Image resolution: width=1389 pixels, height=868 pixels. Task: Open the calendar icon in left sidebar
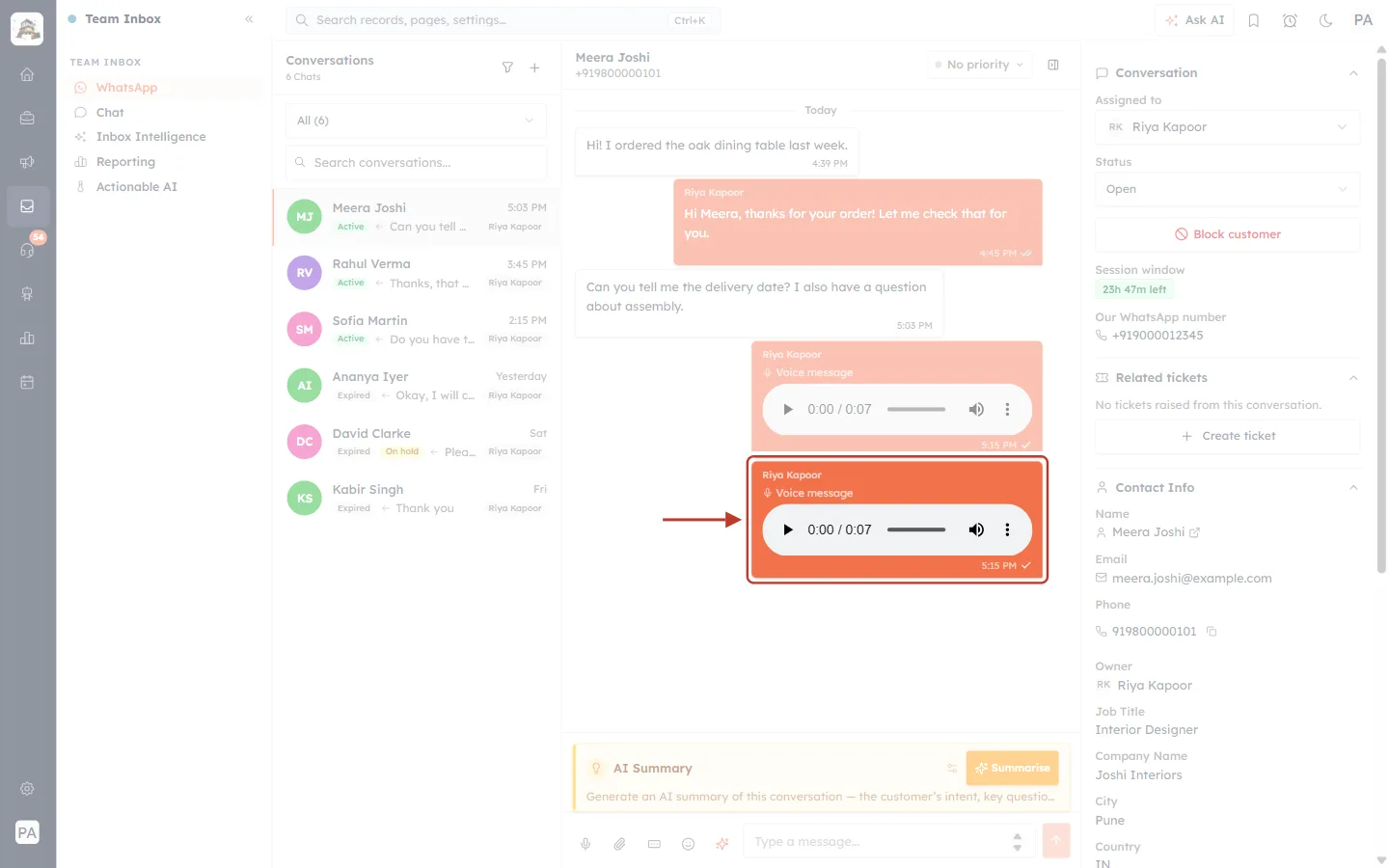point(27,382)
